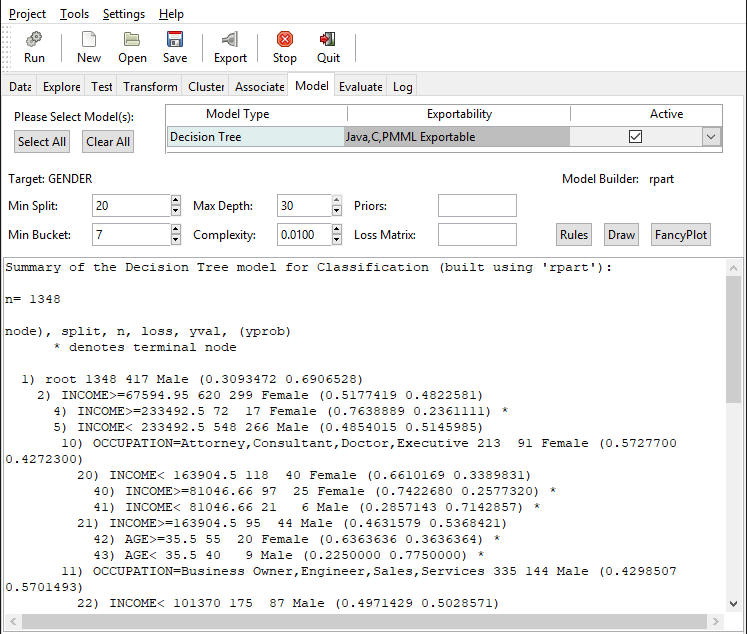Screen dimensions: 747x634
Task: Switch to the Associate tab
Action: [x=259, y=87]
